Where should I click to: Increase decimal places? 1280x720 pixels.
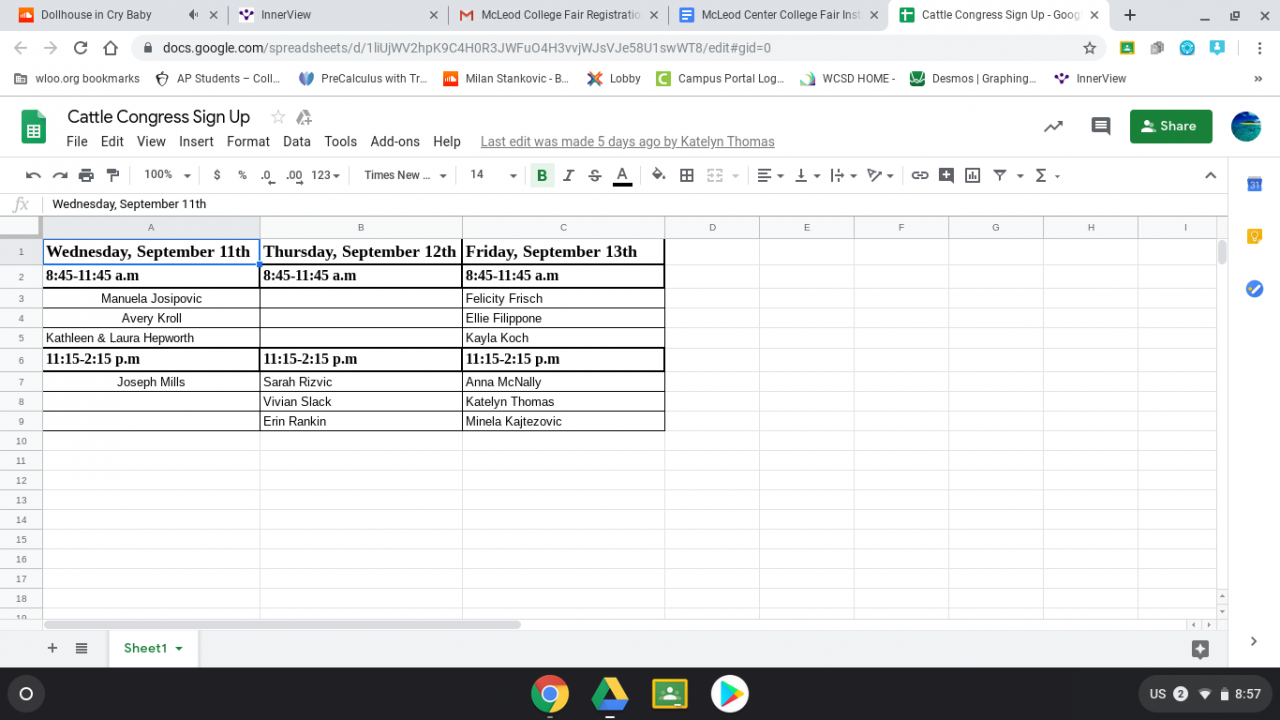(294, 175)
